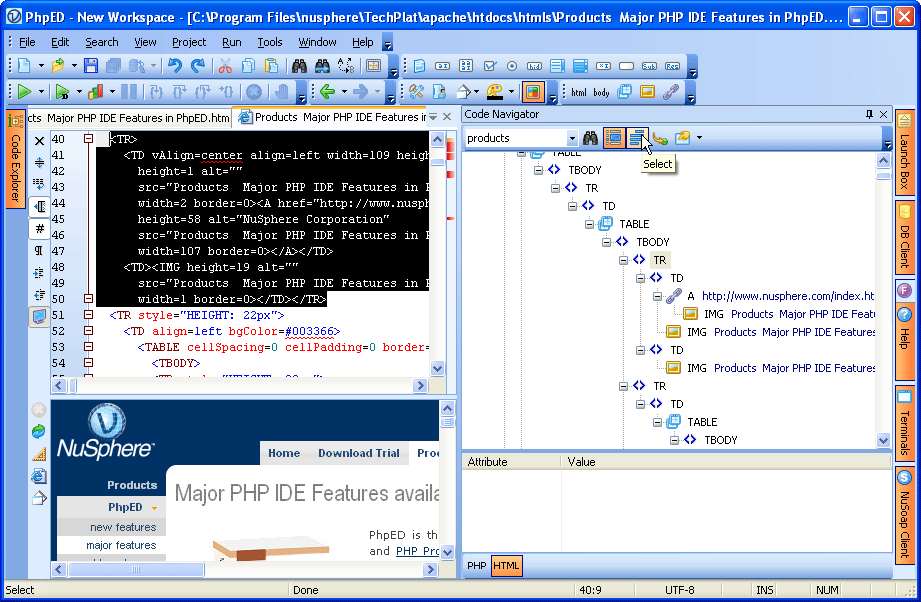This screenshot has width=921, height=602.
Task: Open the Terminals side panel
Action: (x=905, y=423)
